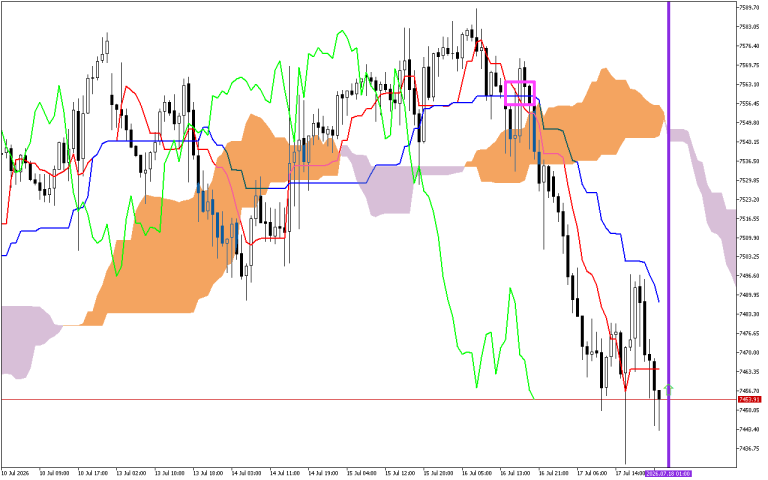Click the 7450.05 price axis label
768x480 pixels.
click(749, 410)
